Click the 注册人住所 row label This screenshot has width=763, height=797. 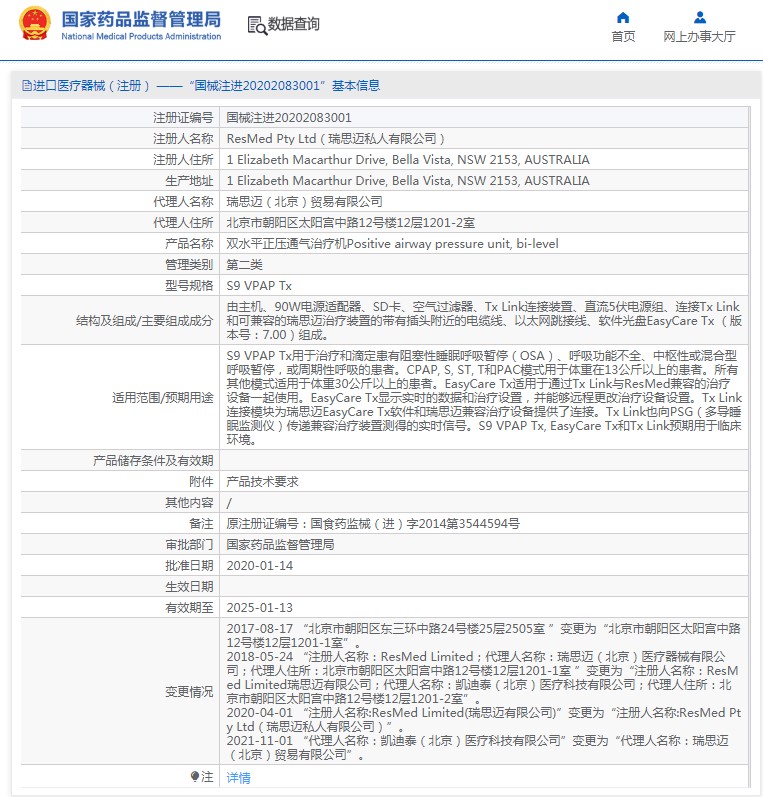point(183,160)
